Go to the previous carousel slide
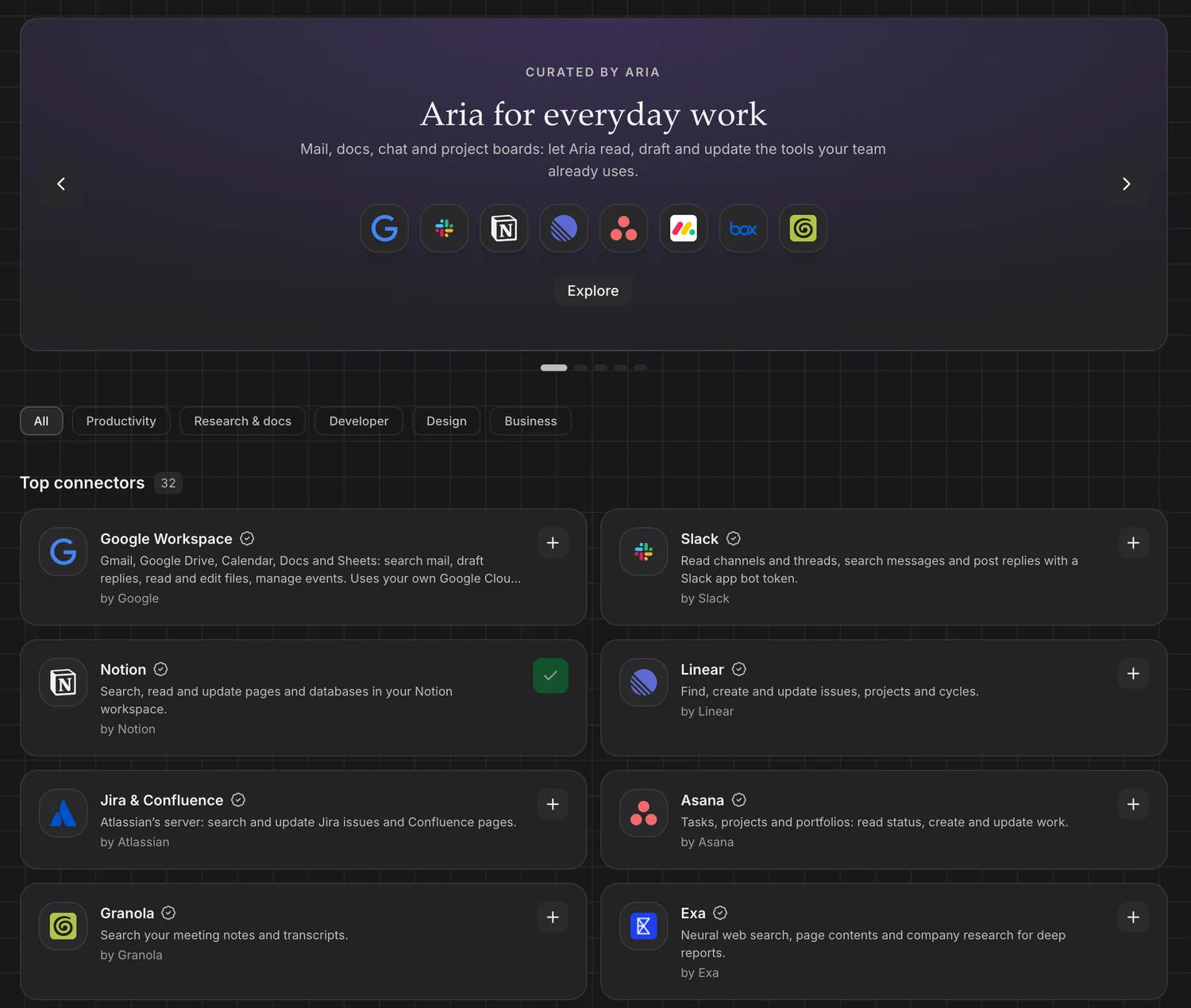Image resolution: width=1191 pixels, height=1008 pixels. (61, 184)
